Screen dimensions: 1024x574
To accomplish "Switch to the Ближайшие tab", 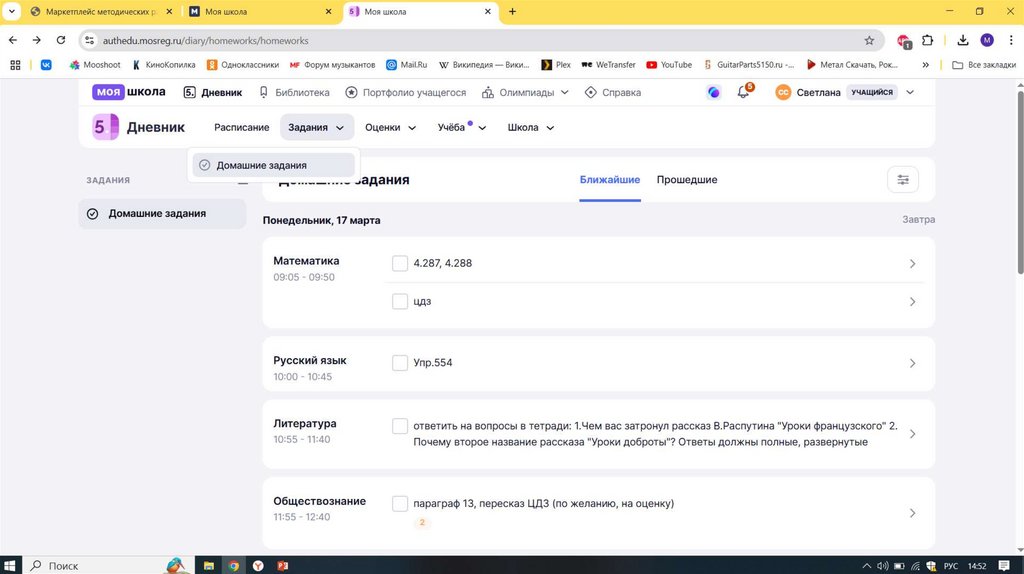I will point(610,180).
